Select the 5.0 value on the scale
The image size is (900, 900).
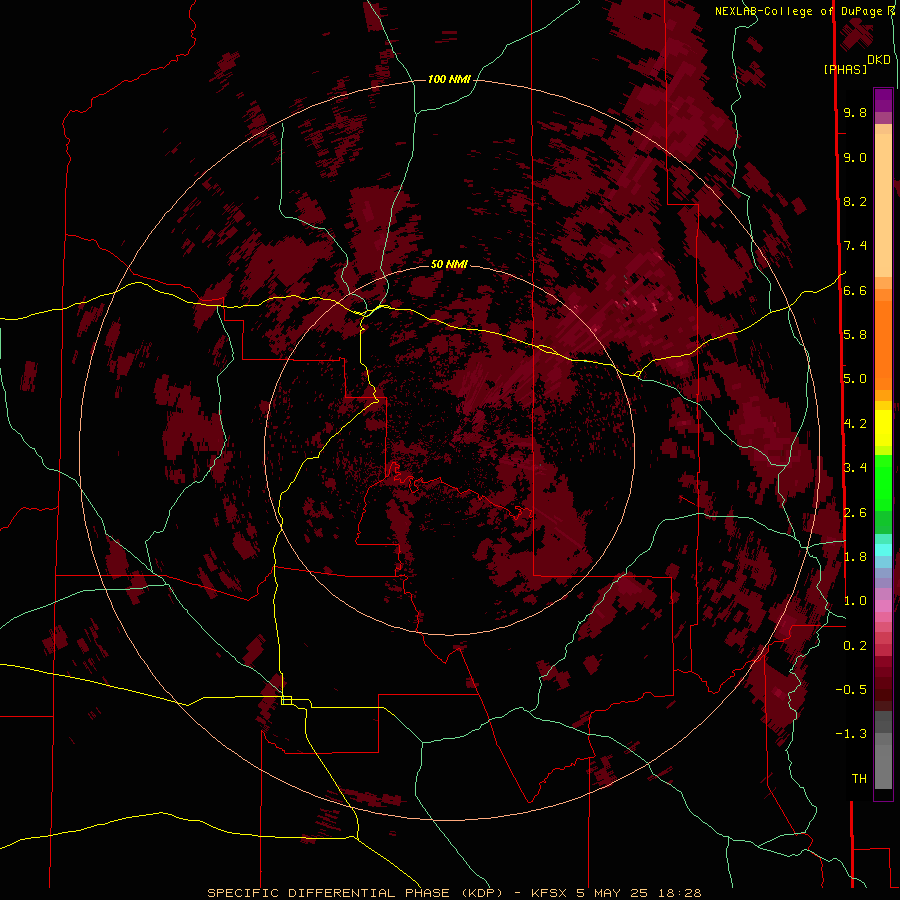pos(855,379)
